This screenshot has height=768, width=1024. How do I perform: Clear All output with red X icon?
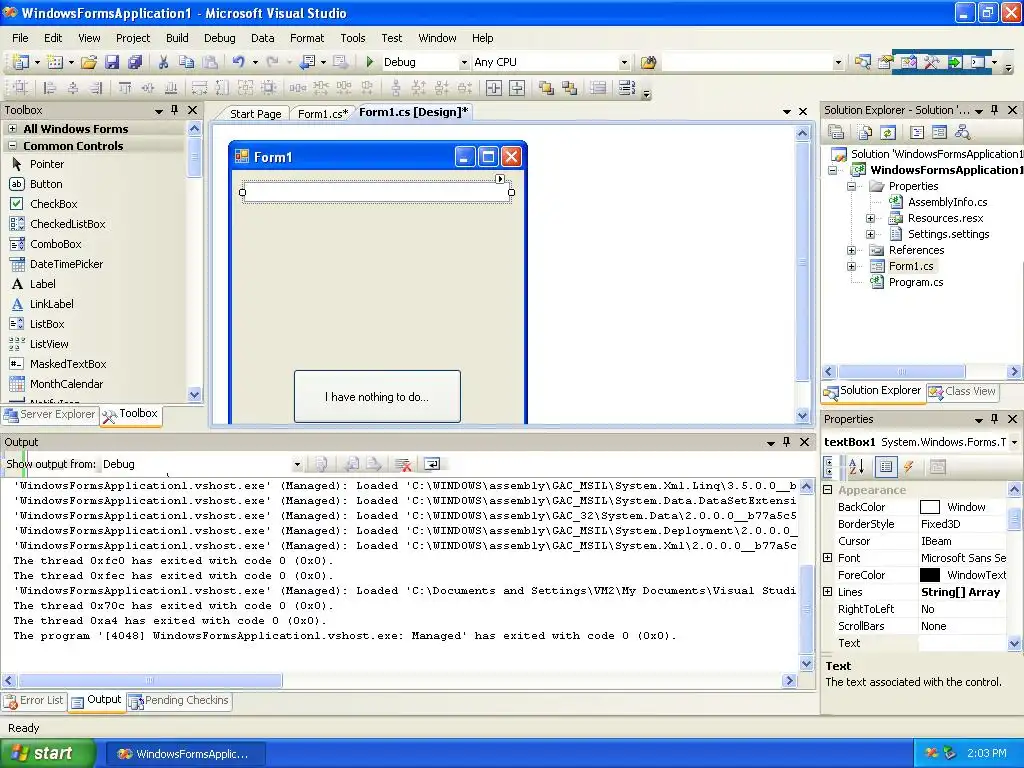[403, 464]
